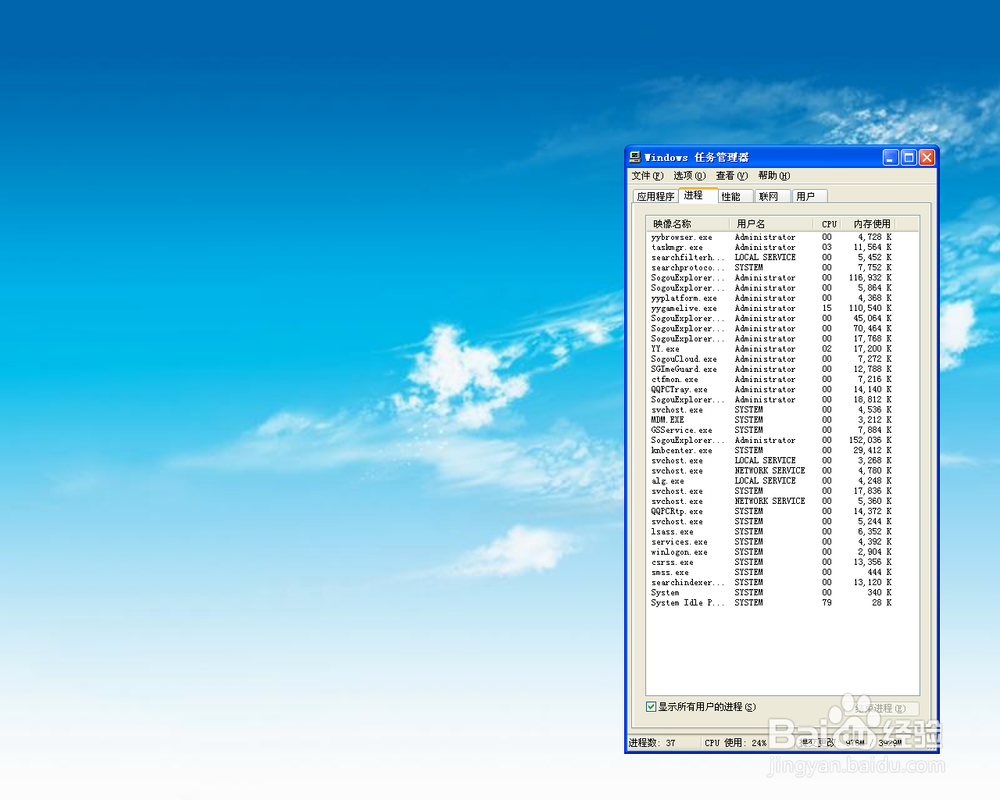Click CPU value 79 of System Idle
1000x800 pixels.
click(827, 603)
